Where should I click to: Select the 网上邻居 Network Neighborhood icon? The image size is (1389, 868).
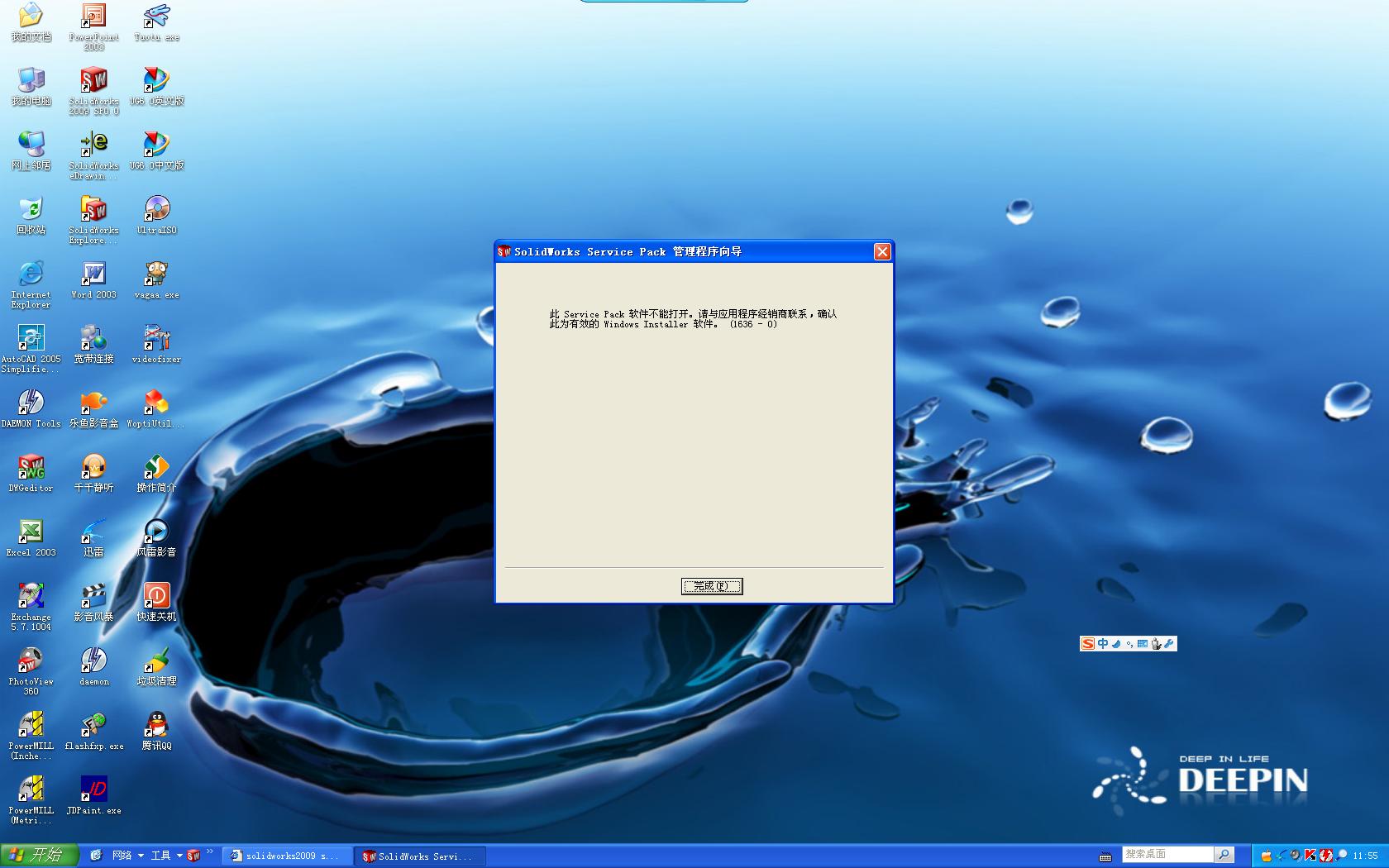pos(31,151)
